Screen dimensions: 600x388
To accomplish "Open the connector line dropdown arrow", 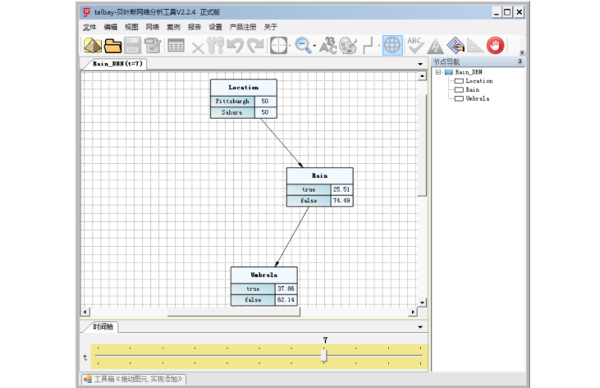I will click(378, 46).
